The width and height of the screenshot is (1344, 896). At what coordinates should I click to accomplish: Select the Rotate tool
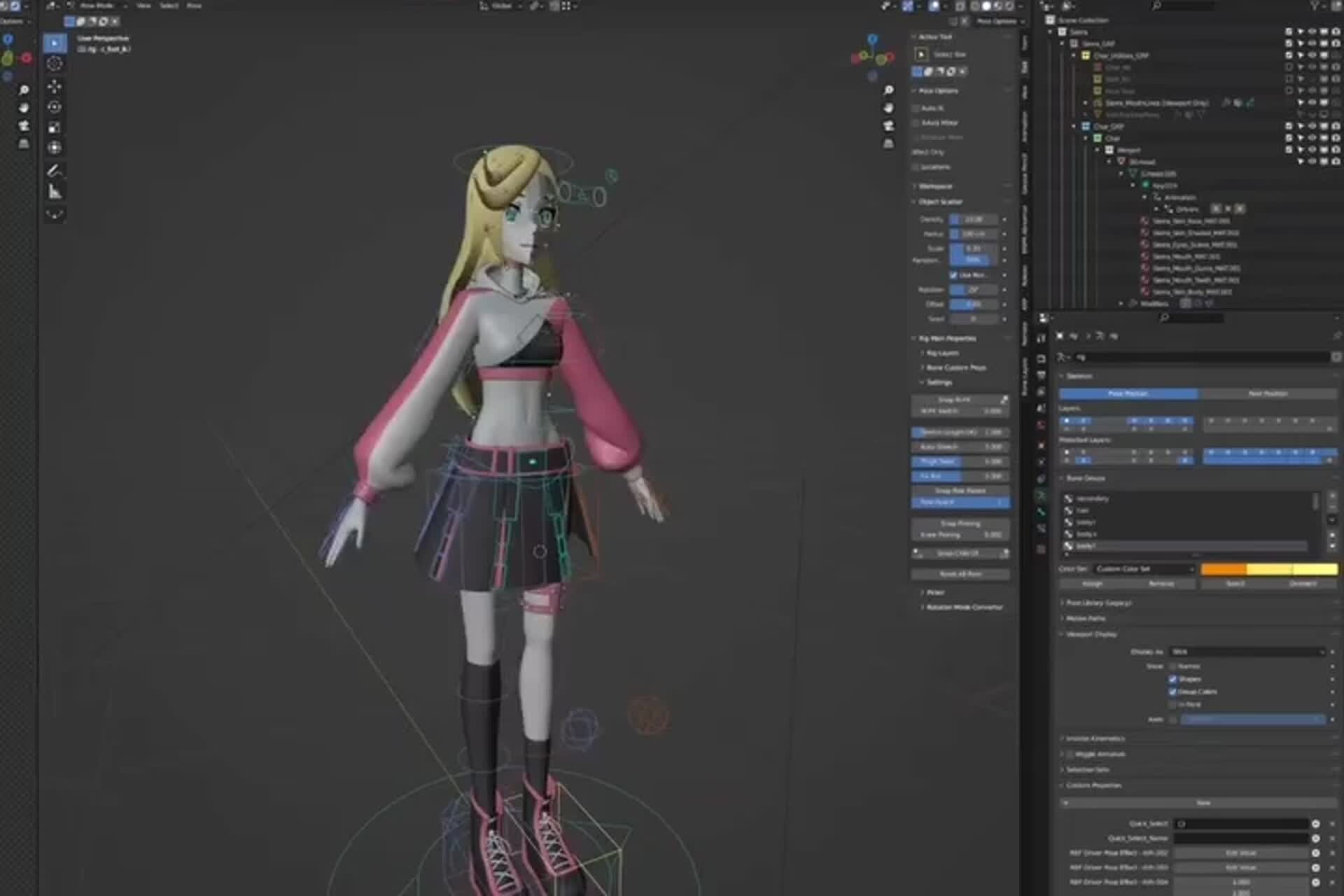[54, 105]
